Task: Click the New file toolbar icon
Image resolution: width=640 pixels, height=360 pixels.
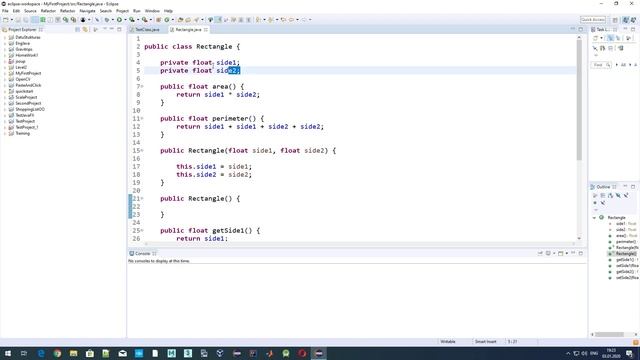Action: [5, 20]
